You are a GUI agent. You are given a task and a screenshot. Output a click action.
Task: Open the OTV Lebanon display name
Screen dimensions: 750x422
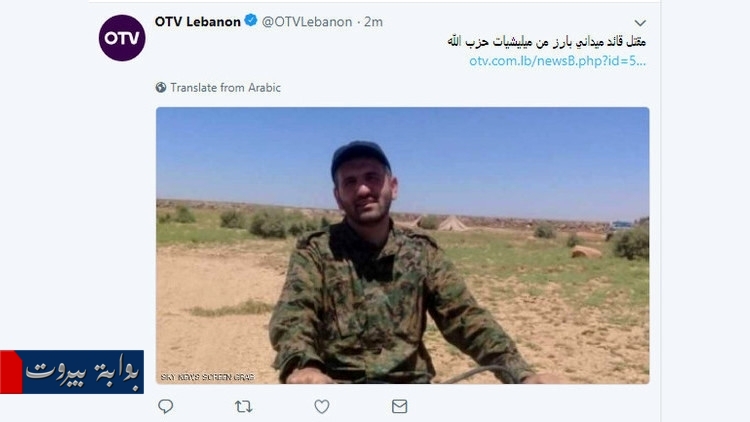(198, 22)
